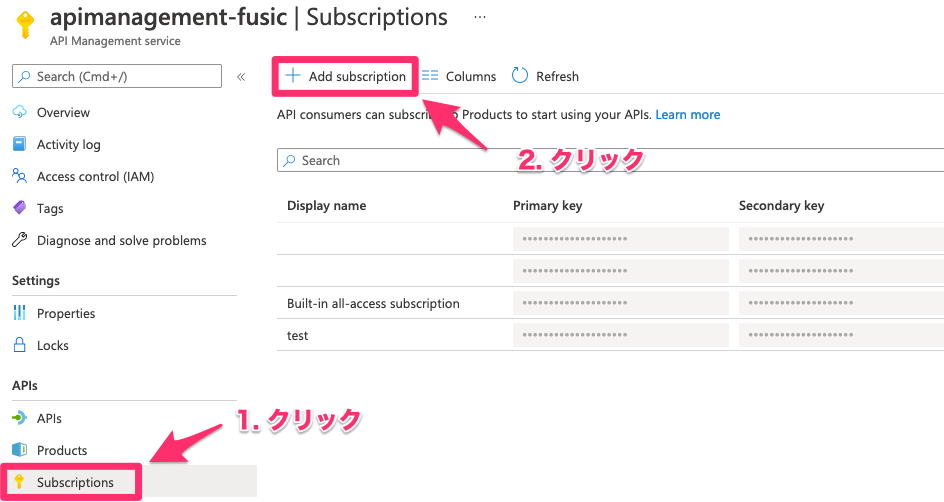The image size is (944, 502).
Task: Click the Overview cloud icon
Action: (x=19, y=112)
